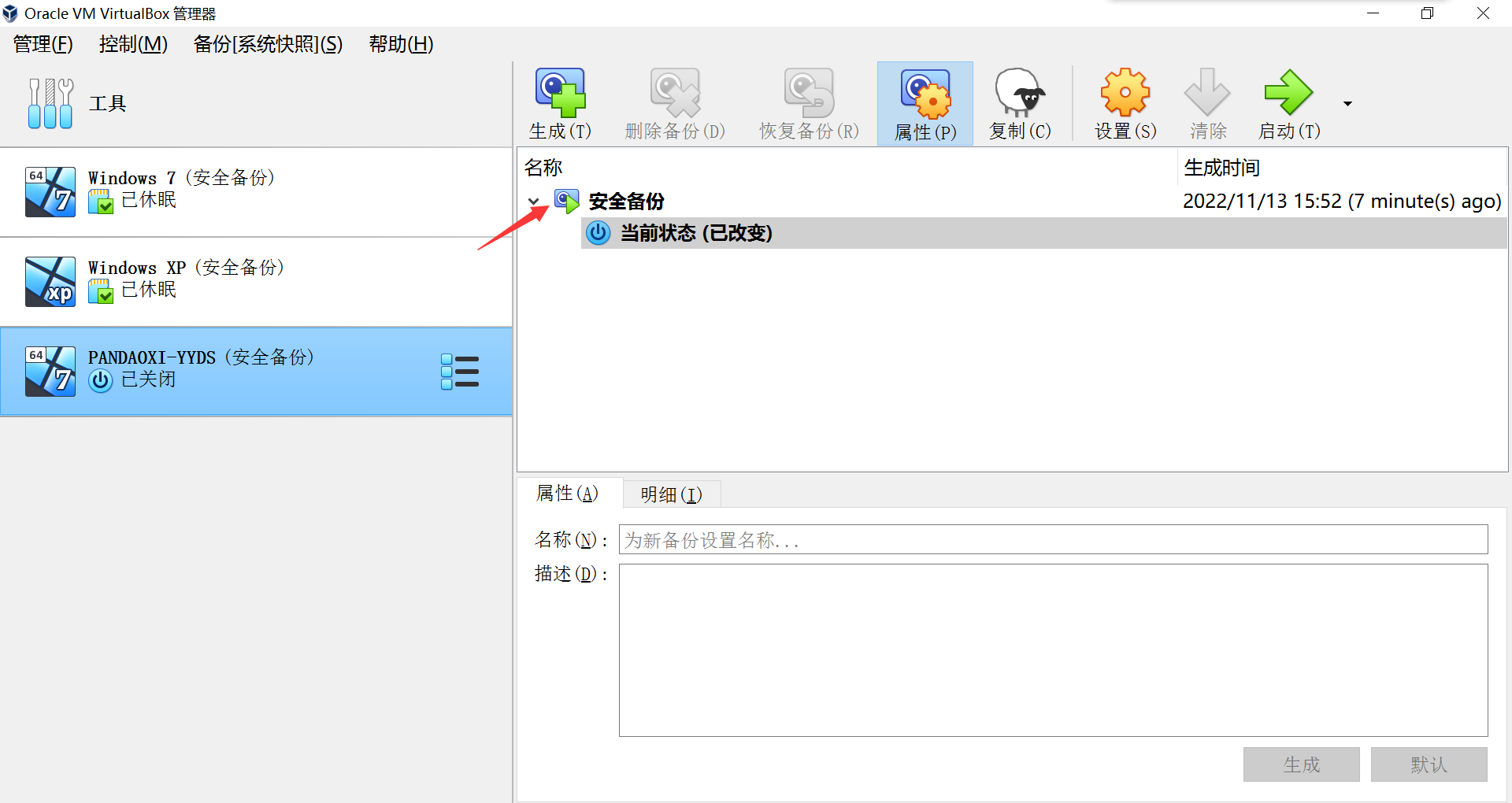Image resolution: width=1512 pixels, height=803 pixels.
Task: Click the 生成时间 column header
Action: [1342, 168]
